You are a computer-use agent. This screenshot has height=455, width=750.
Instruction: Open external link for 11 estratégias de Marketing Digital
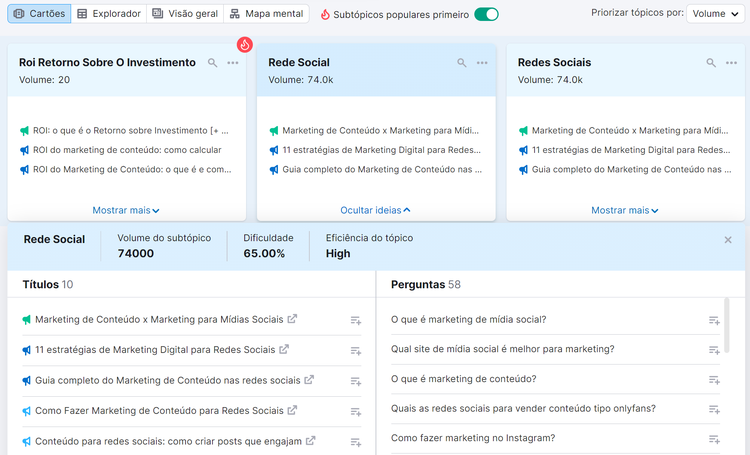pyautogui.click(x=284, y=349)
